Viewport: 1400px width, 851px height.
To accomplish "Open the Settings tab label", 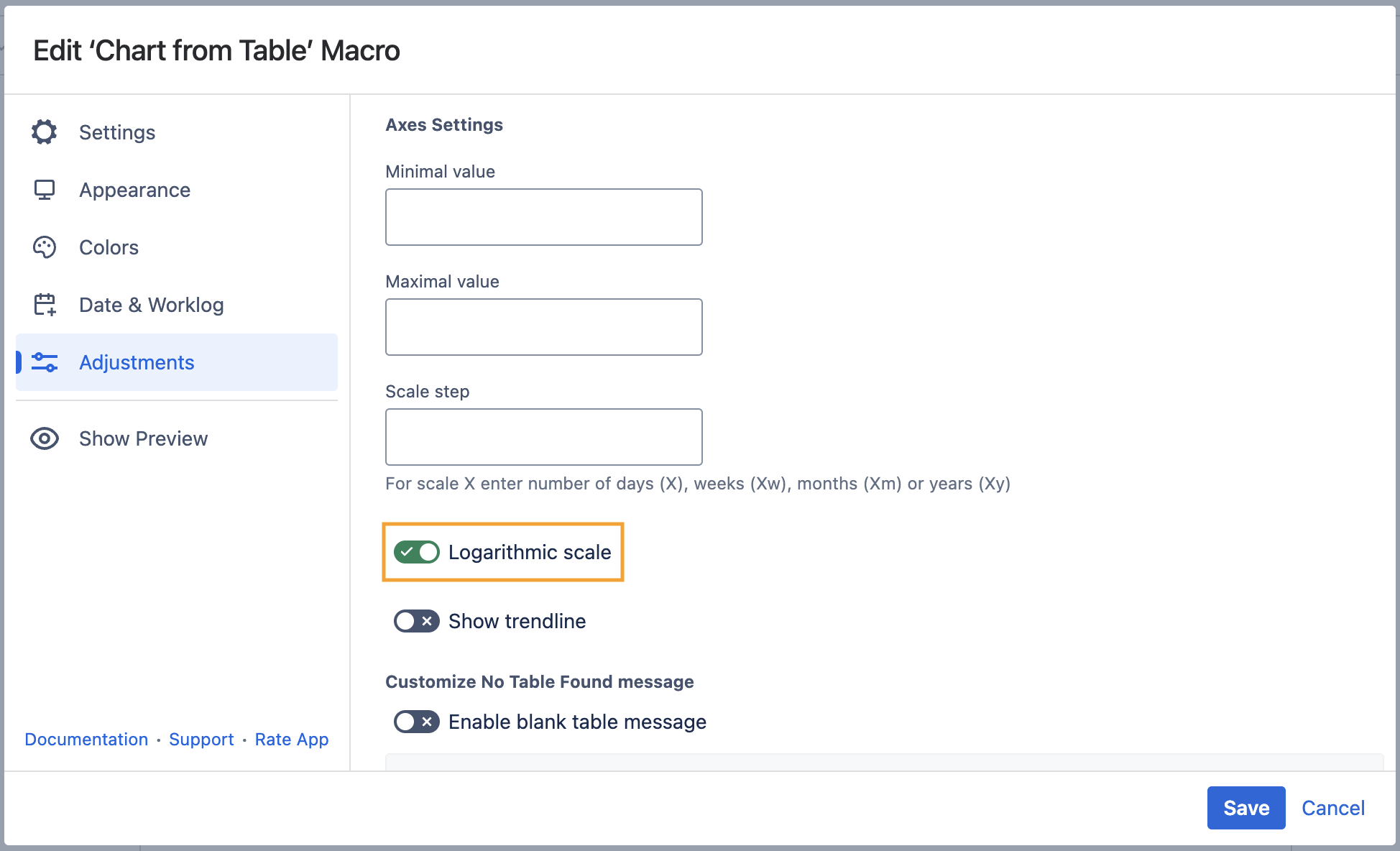I will point(117,132).
